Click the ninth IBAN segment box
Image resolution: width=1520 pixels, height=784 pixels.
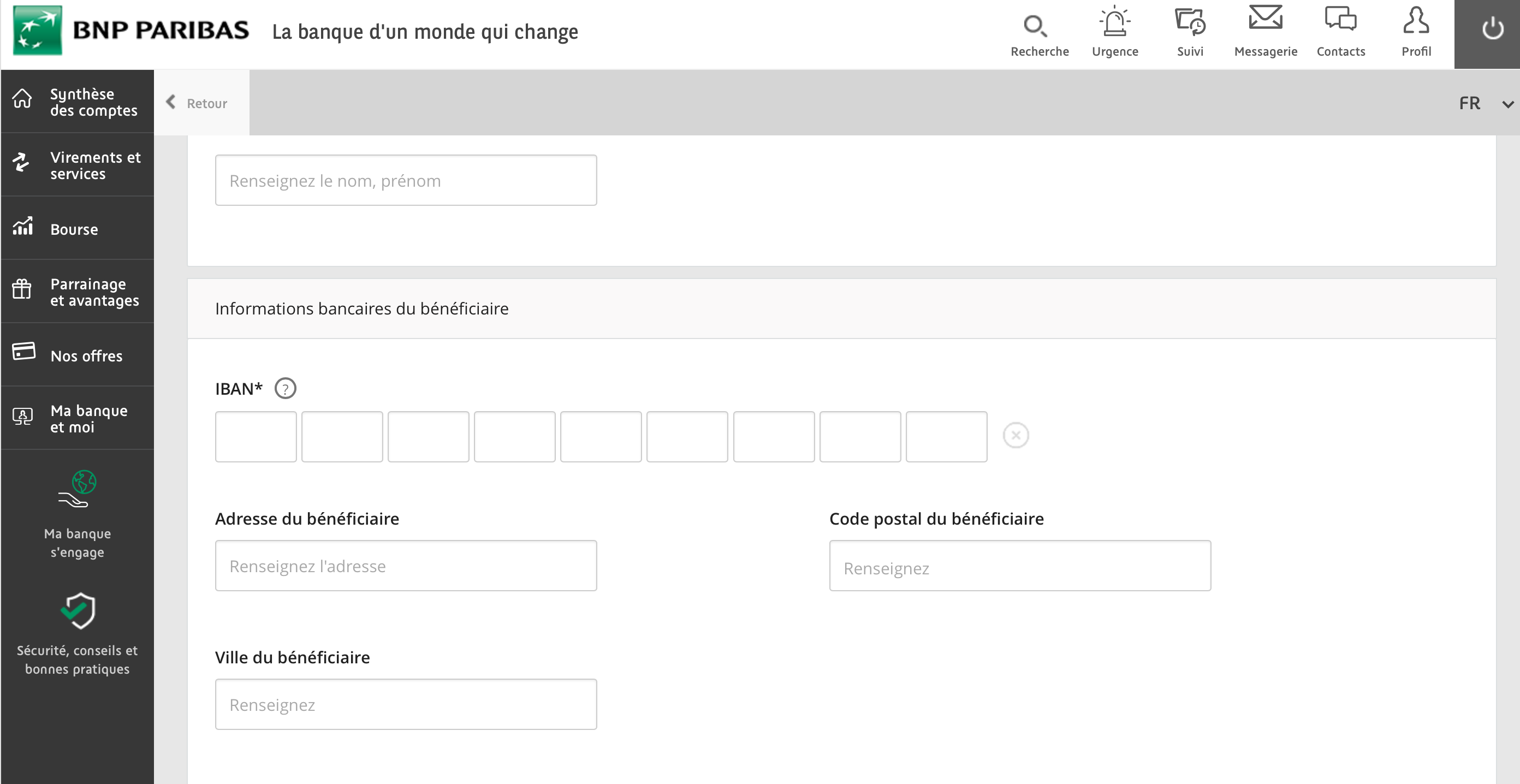(x=946, y=437)
